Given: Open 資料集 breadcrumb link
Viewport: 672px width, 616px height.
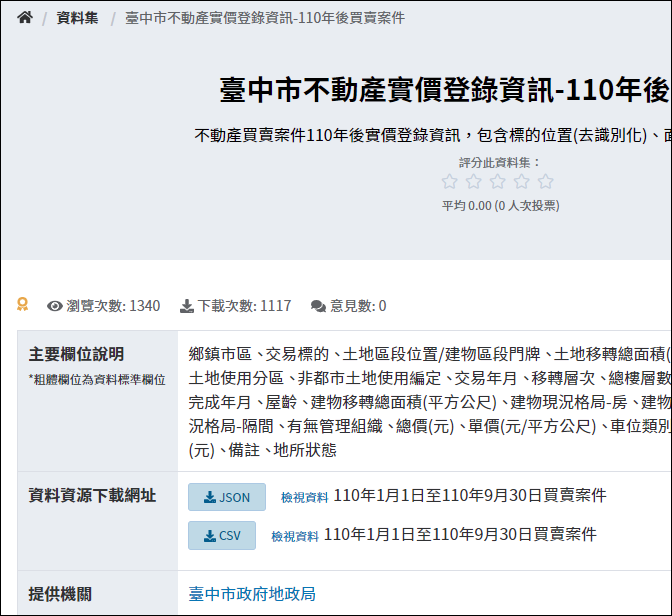Looking at the screenshot, I should click(x=78, y=18).
